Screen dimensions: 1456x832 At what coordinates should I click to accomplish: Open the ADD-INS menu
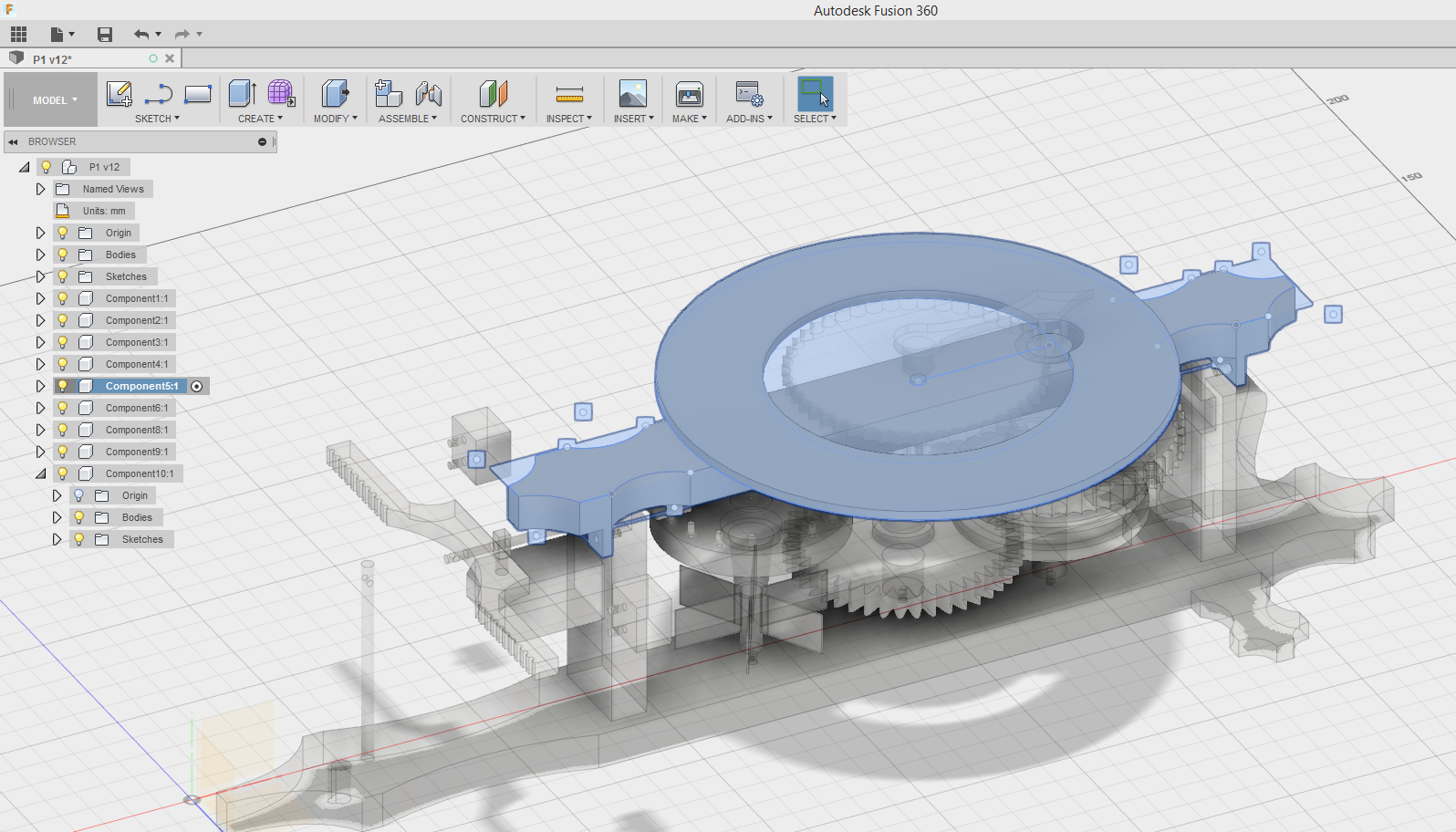pos(749,119)
